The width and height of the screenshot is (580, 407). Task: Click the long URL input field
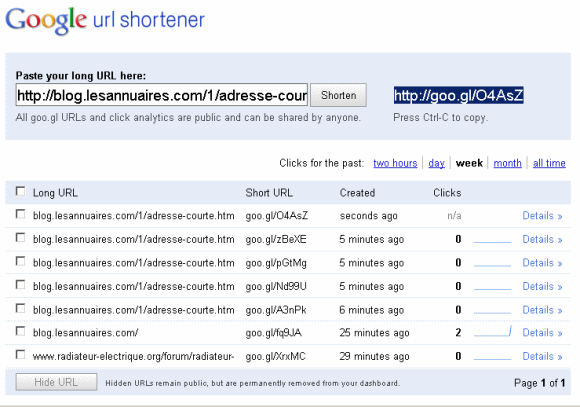[x=162, y=95]
